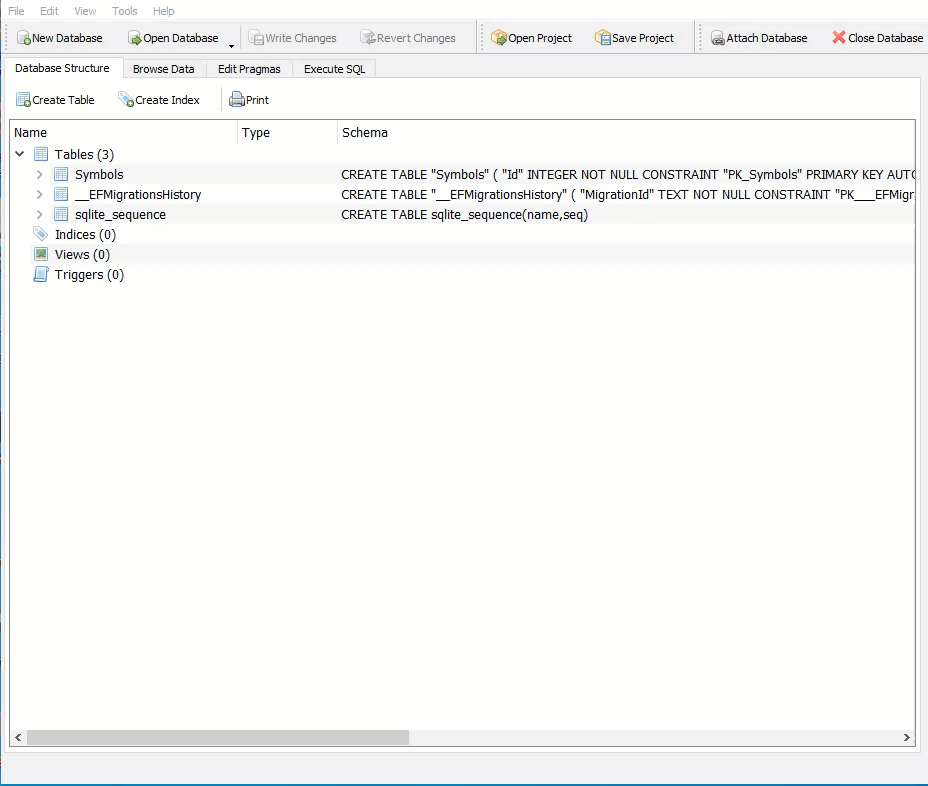The width and height of the screenshot is (928, 786).
Task: Create a new table
Action: [56, 100]
